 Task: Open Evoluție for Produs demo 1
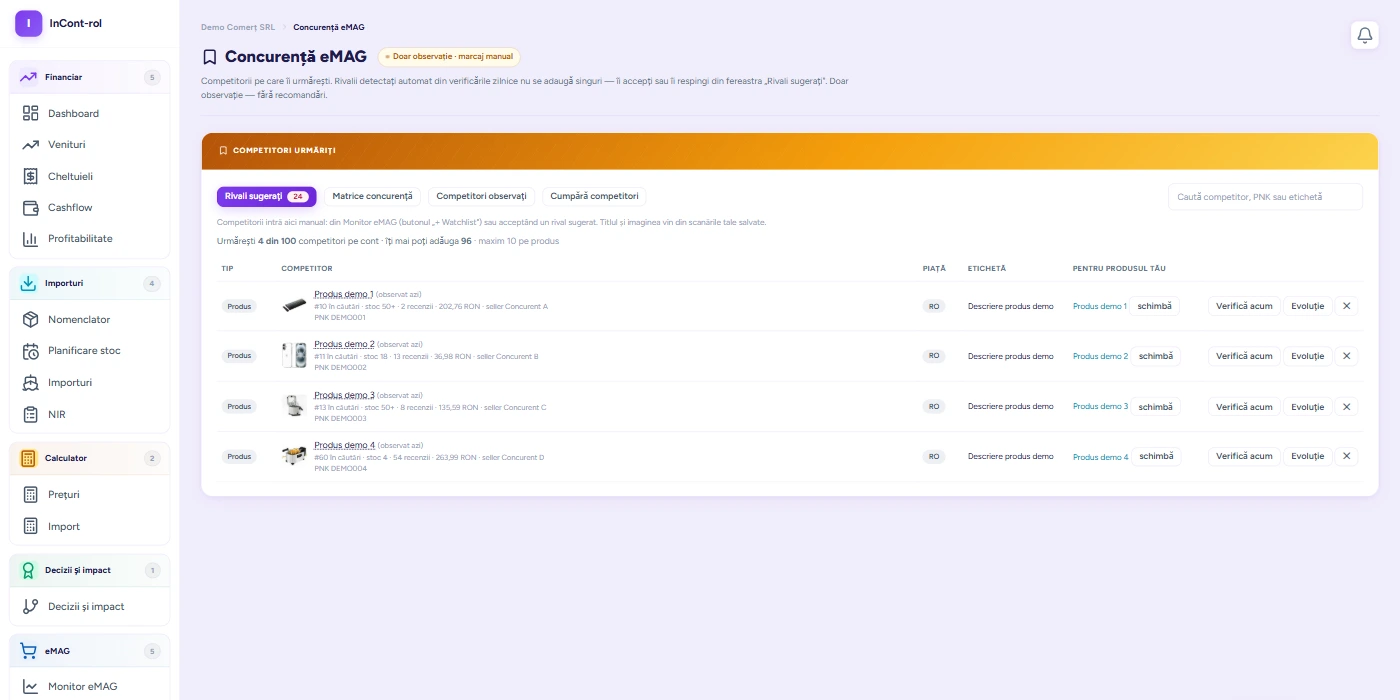pyautogui.click(x=1307, y=306)
